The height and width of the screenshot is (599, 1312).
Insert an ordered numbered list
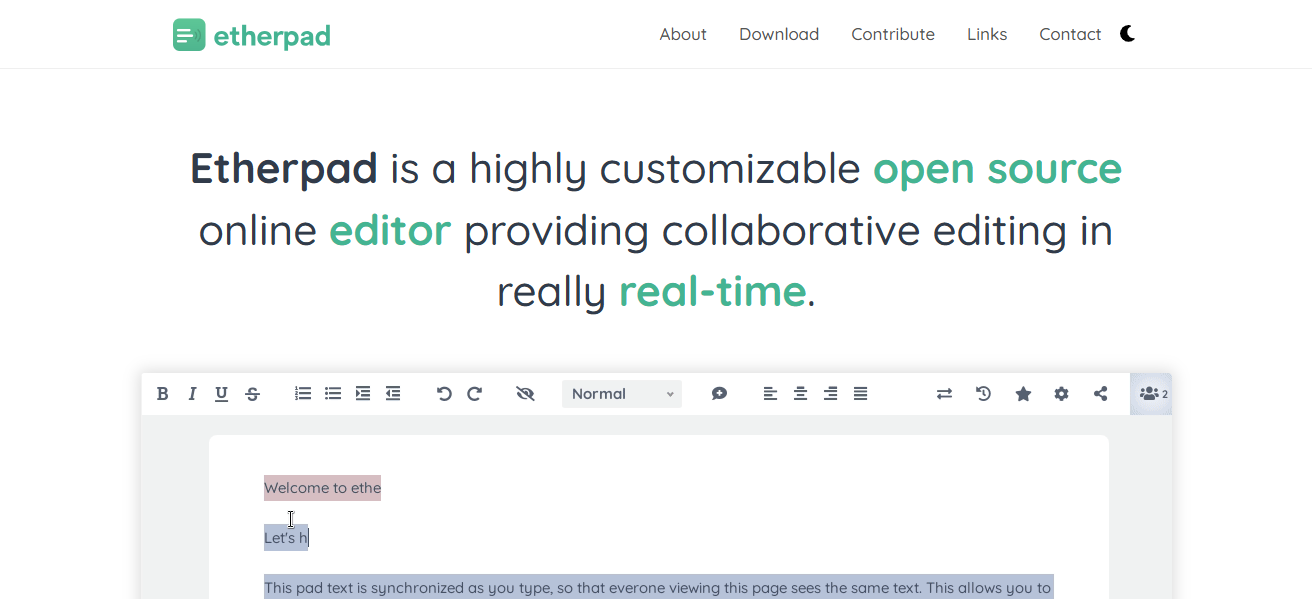(x=303, y=394)
